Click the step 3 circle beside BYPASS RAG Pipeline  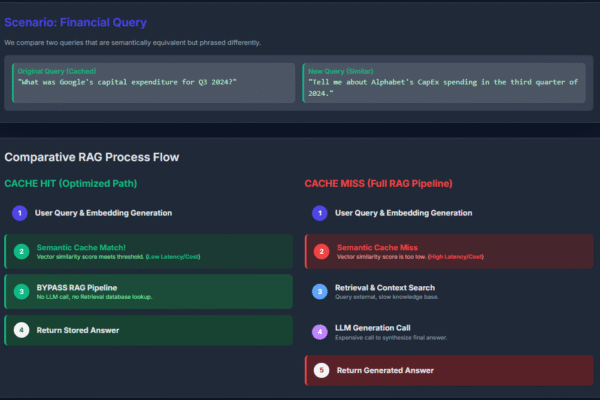coord(20,291)
